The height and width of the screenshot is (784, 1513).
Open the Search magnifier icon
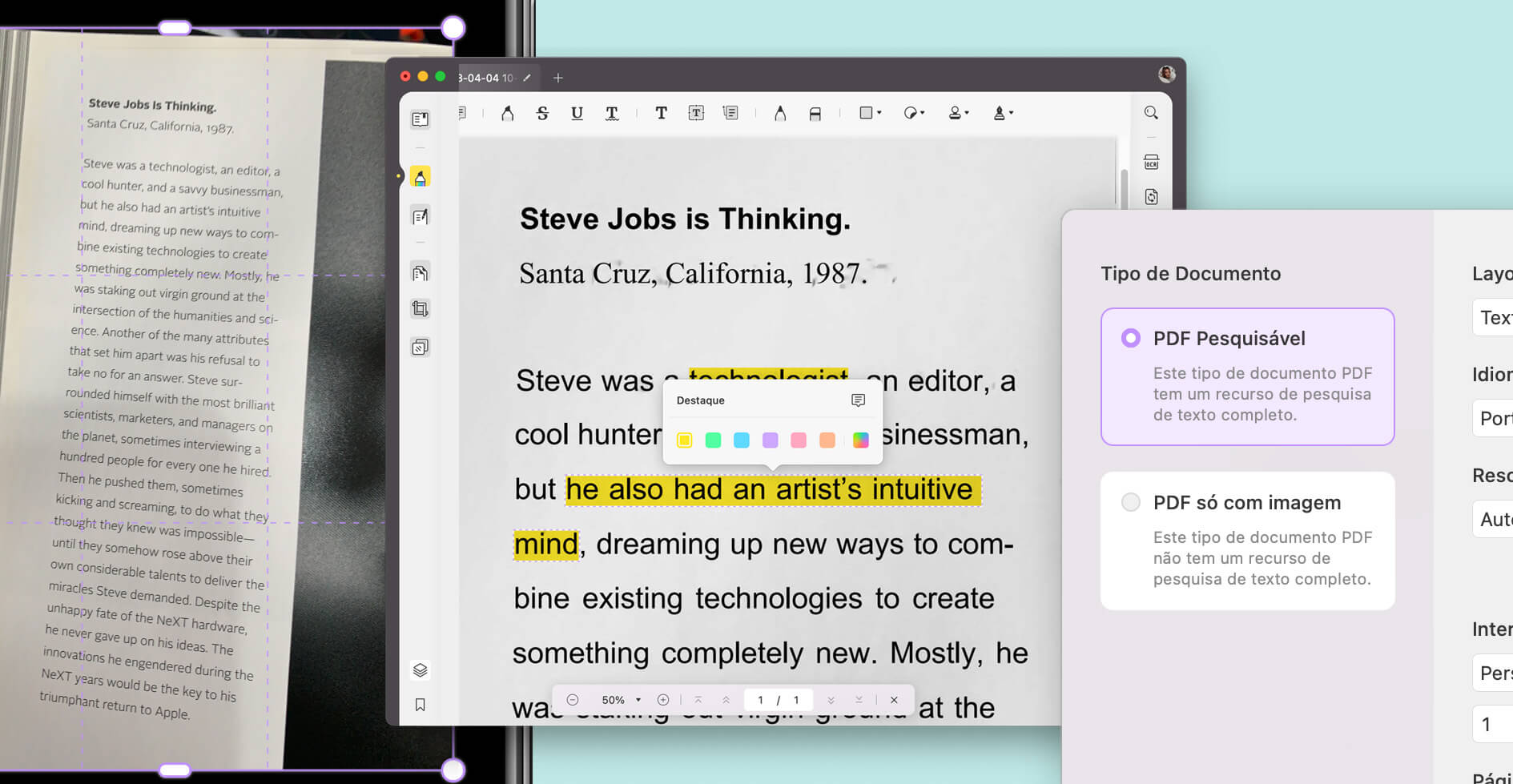point(1151,113)
